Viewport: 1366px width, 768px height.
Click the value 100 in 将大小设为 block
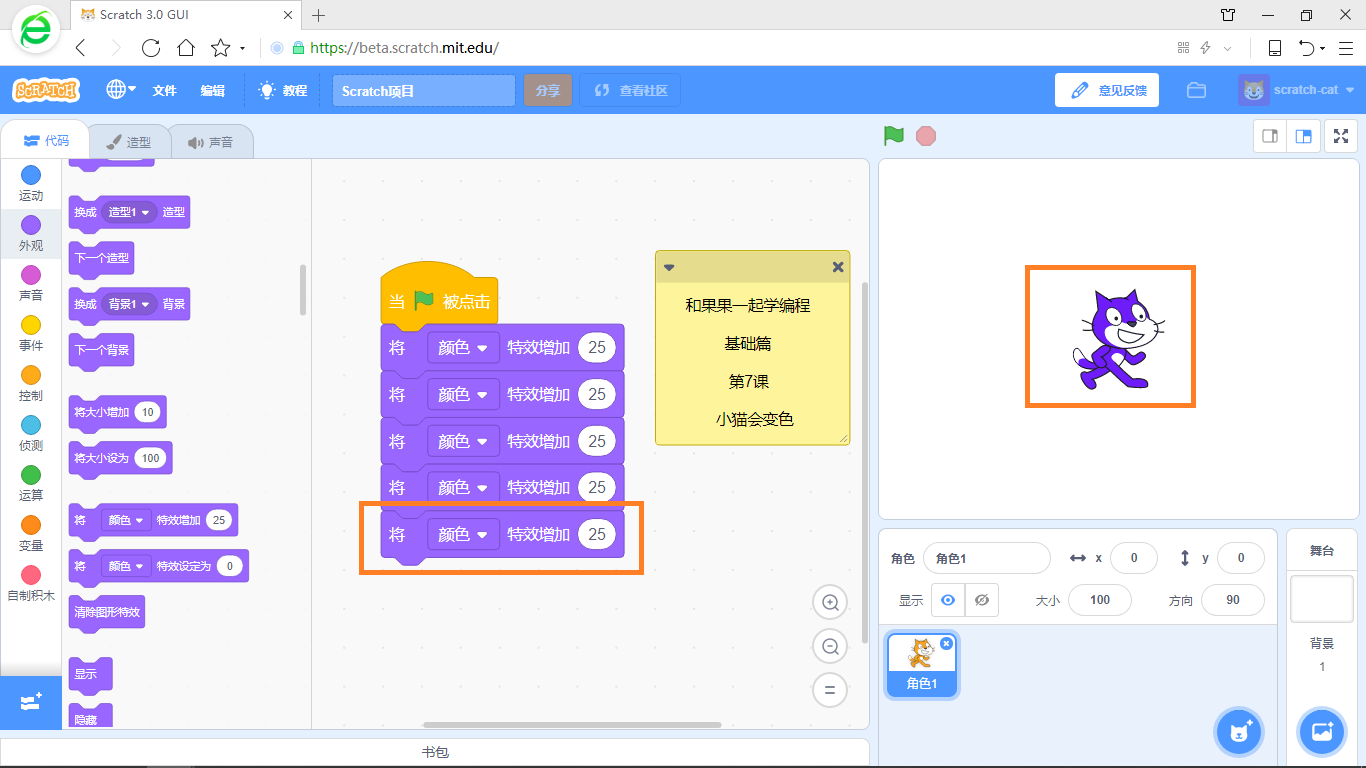point(150,458)
